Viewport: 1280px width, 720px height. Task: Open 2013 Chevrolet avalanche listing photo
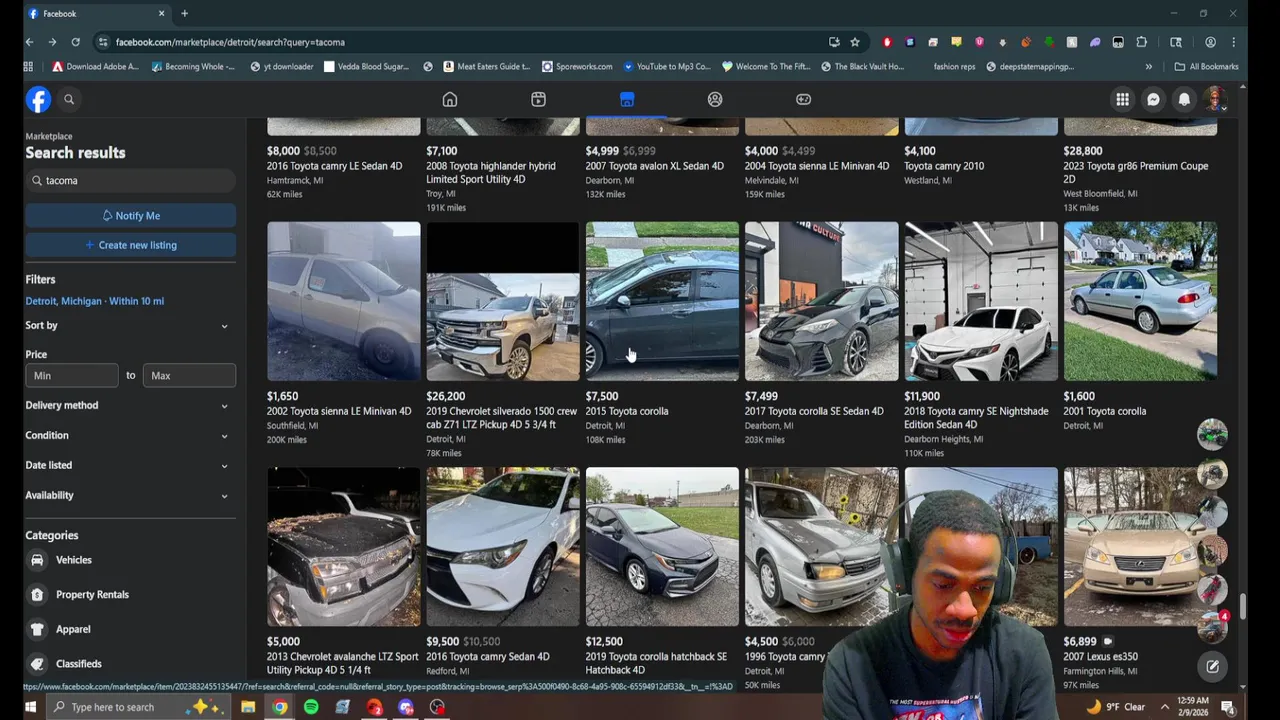click(x=343, y=547)
